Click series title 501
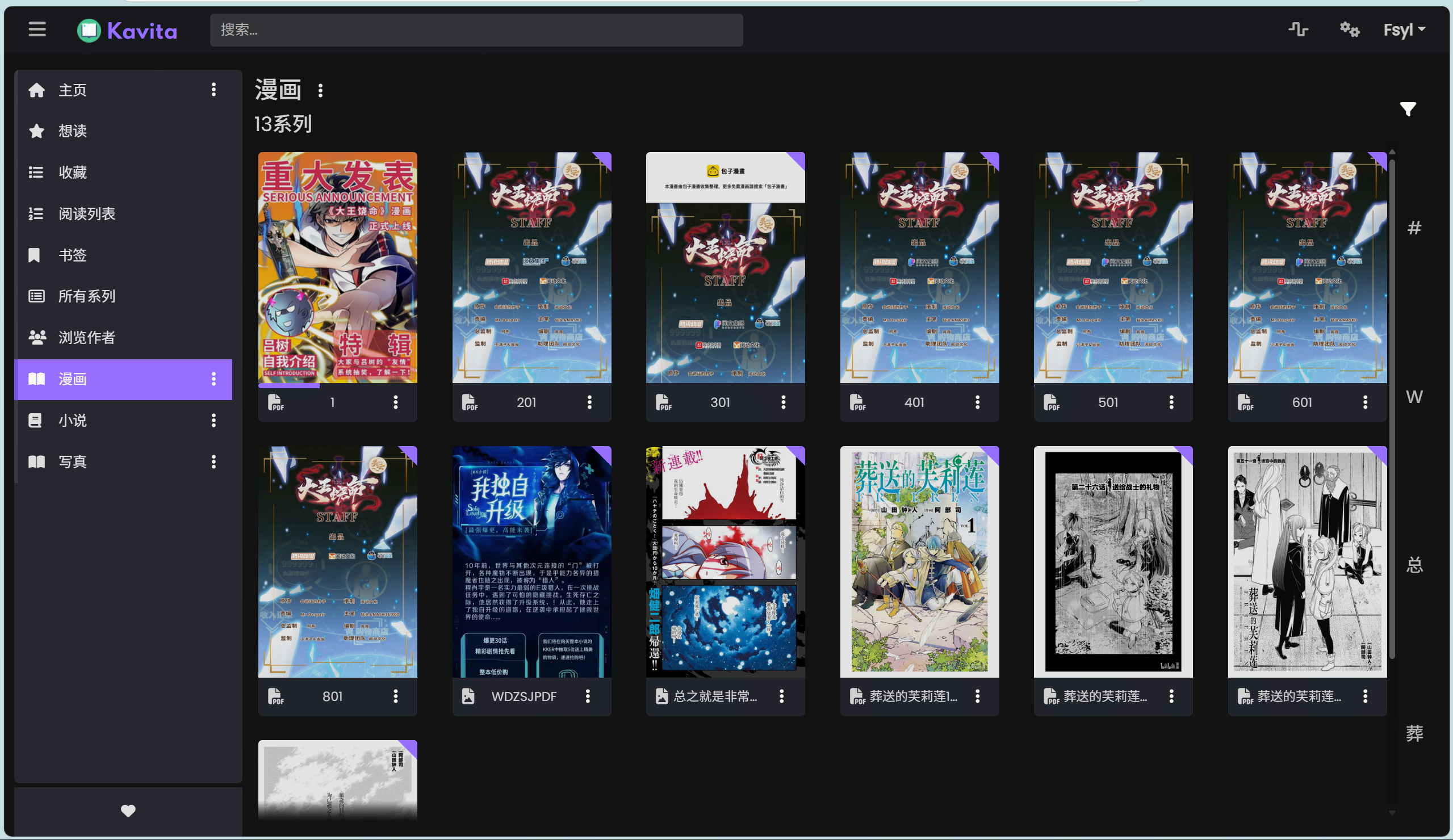This screenshot has height=840, width=1453. tap(1108, 402)
